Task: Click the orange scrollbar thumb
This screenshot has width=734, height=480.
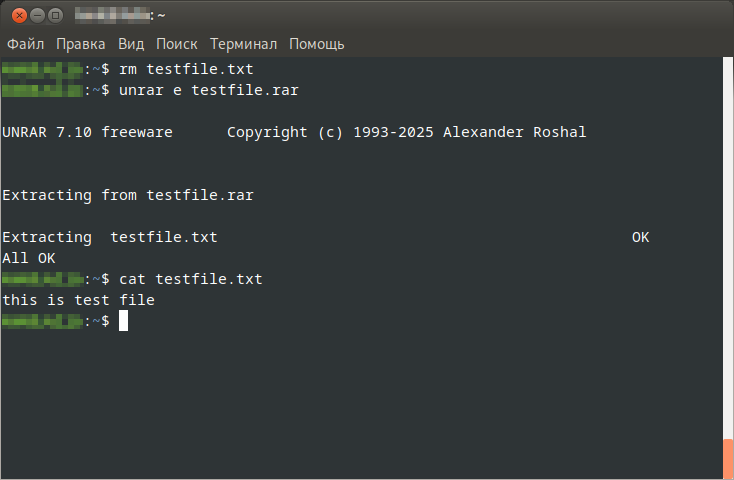Action: click(x=728, y=459)
